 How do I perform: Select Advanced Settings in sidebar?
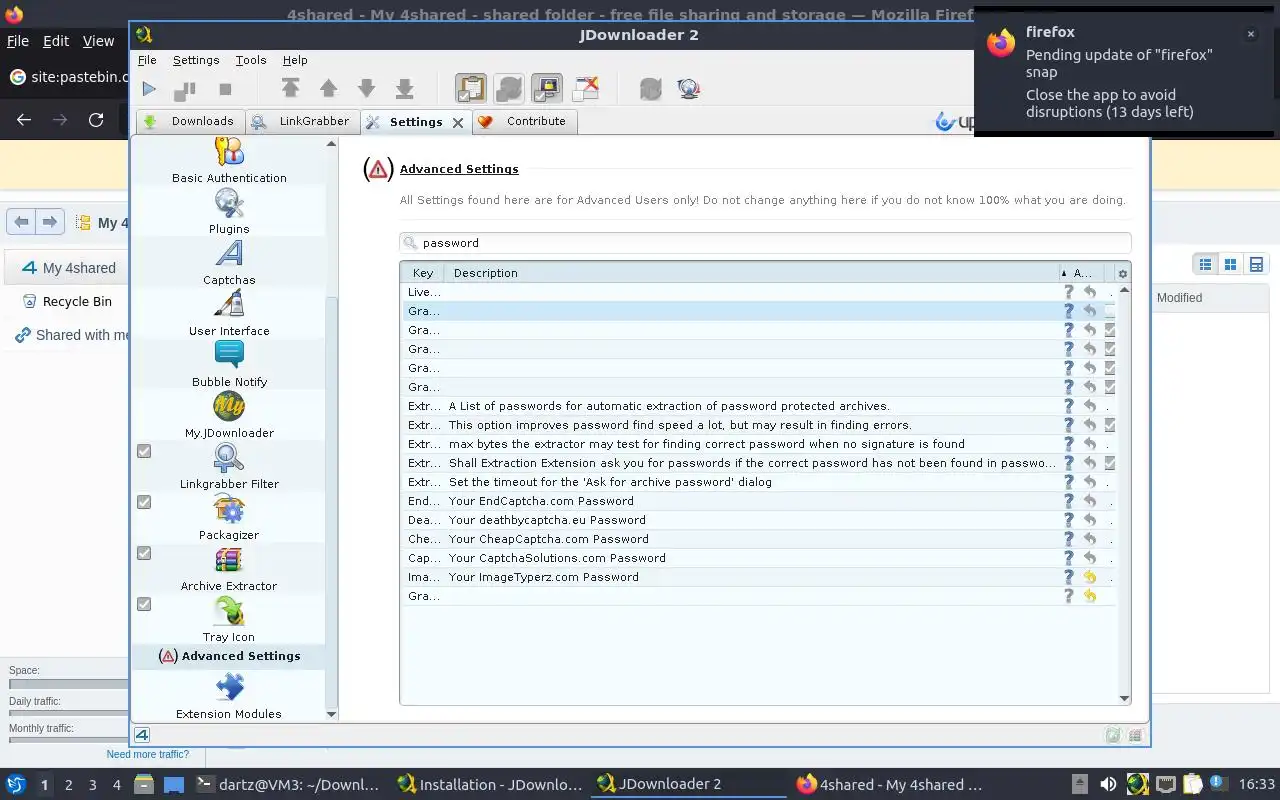pyautogui.click(x=230, y=656)
